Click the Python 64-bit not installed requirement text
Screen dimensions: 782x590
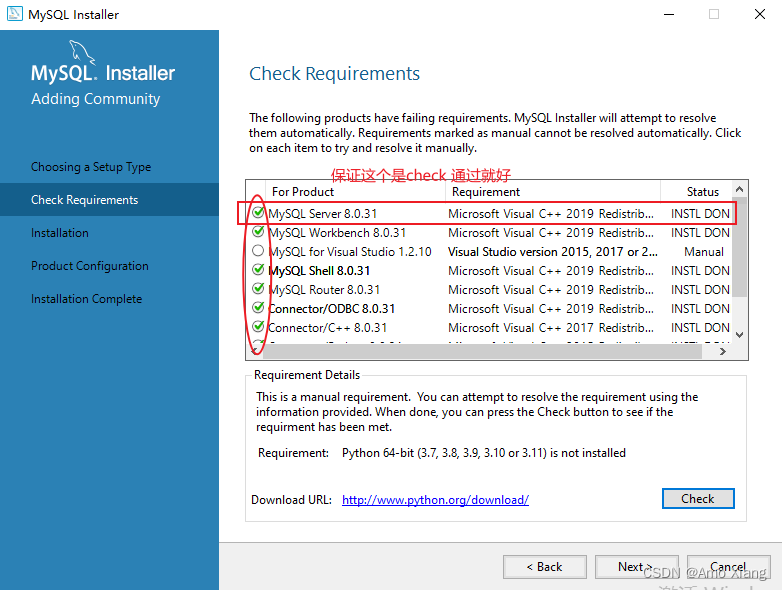tap(483, 452)
